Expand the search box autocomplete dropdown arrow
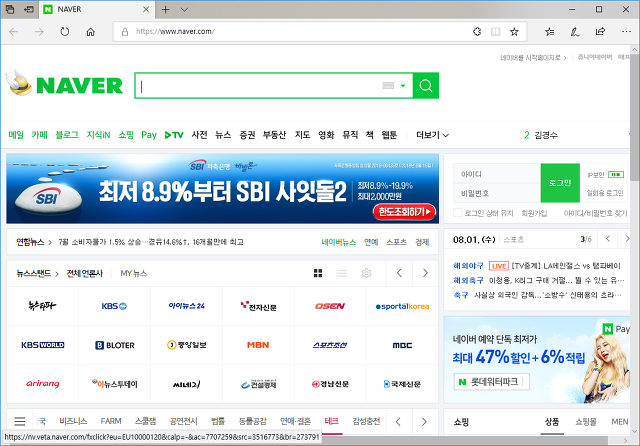The height and width of the screenshot is (446, 640). pyautogui.click(x=403, y=86)
